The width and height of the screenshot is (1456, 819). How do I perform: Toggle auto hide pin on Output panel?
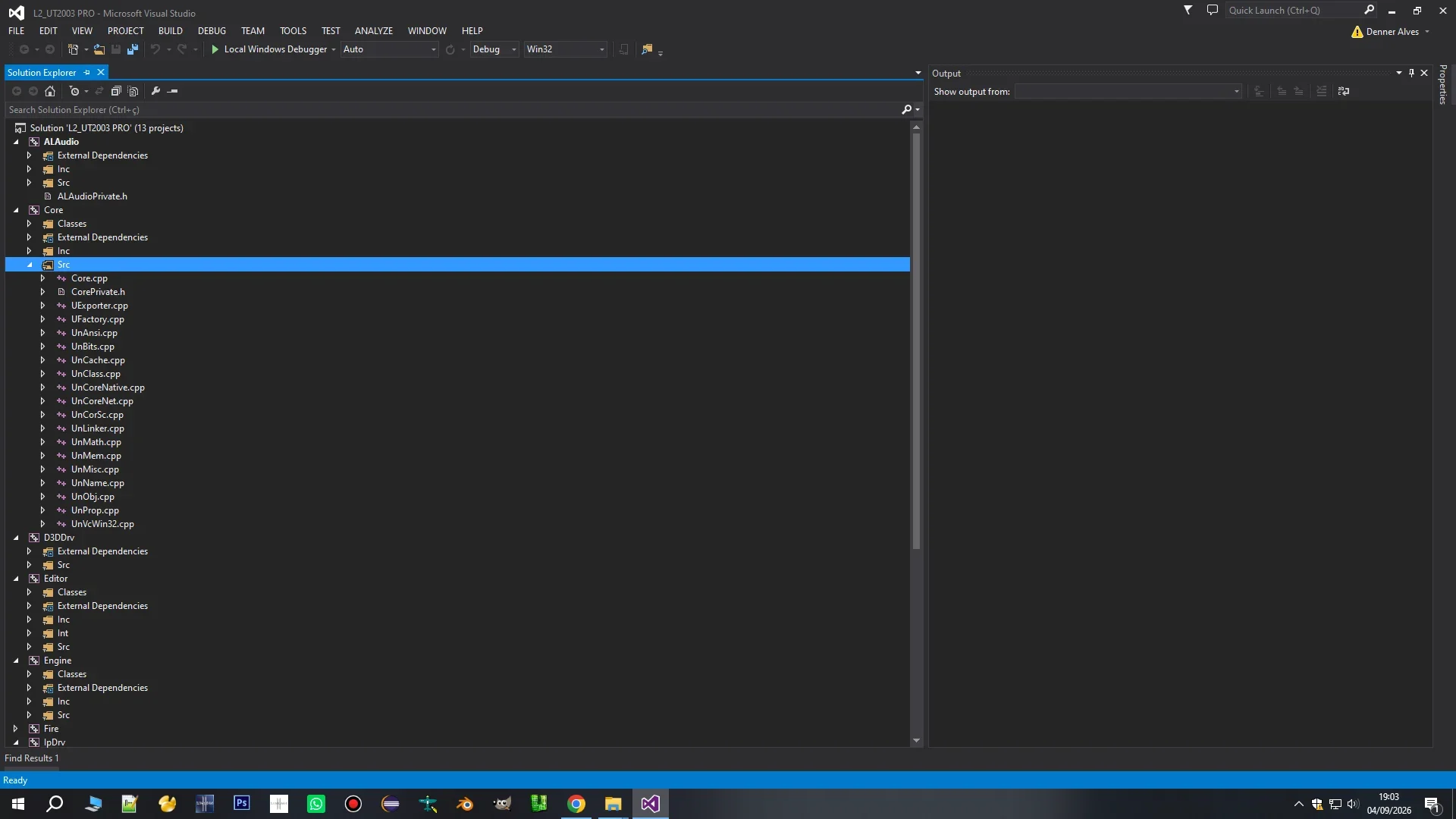pyautogui.click(x=1411, y=73)
